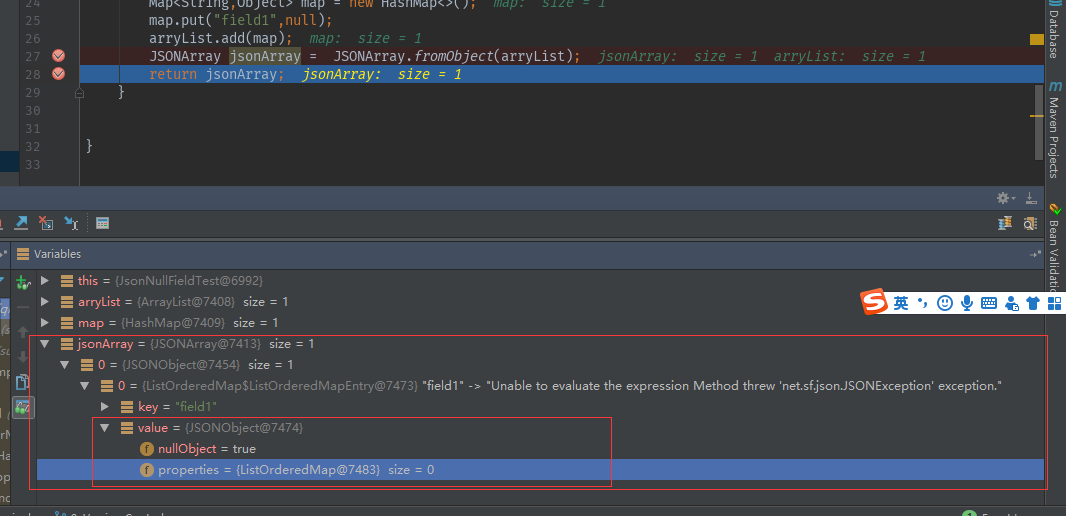Click the Remove Watch minus icon

(23, 307)
